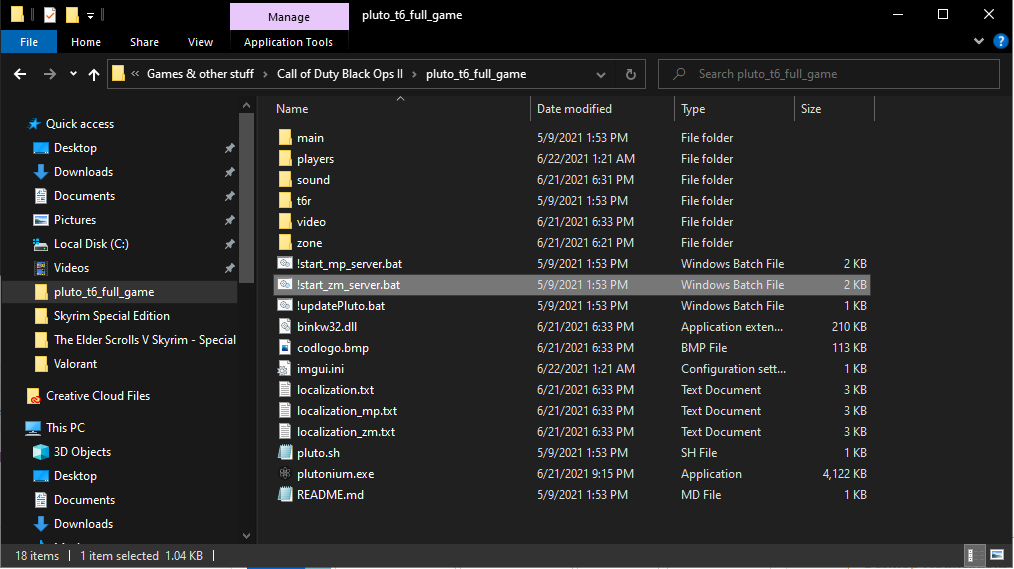
Task: Expand chevron after Games & other stuff
Action: (x=265, y=74)
